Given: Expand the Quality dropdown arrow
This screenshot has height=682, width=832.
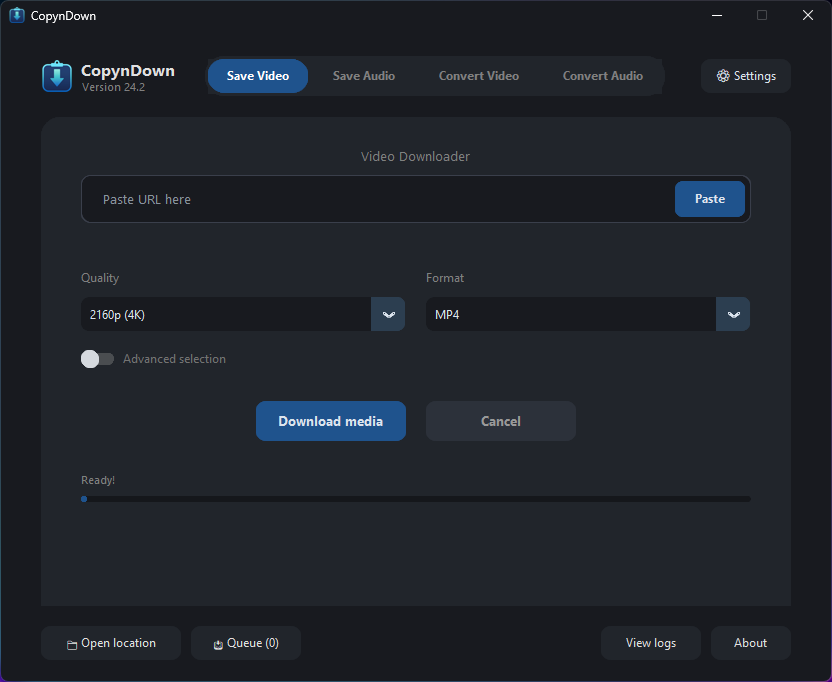Looking at the screenshot, I should tap(388, 314).
